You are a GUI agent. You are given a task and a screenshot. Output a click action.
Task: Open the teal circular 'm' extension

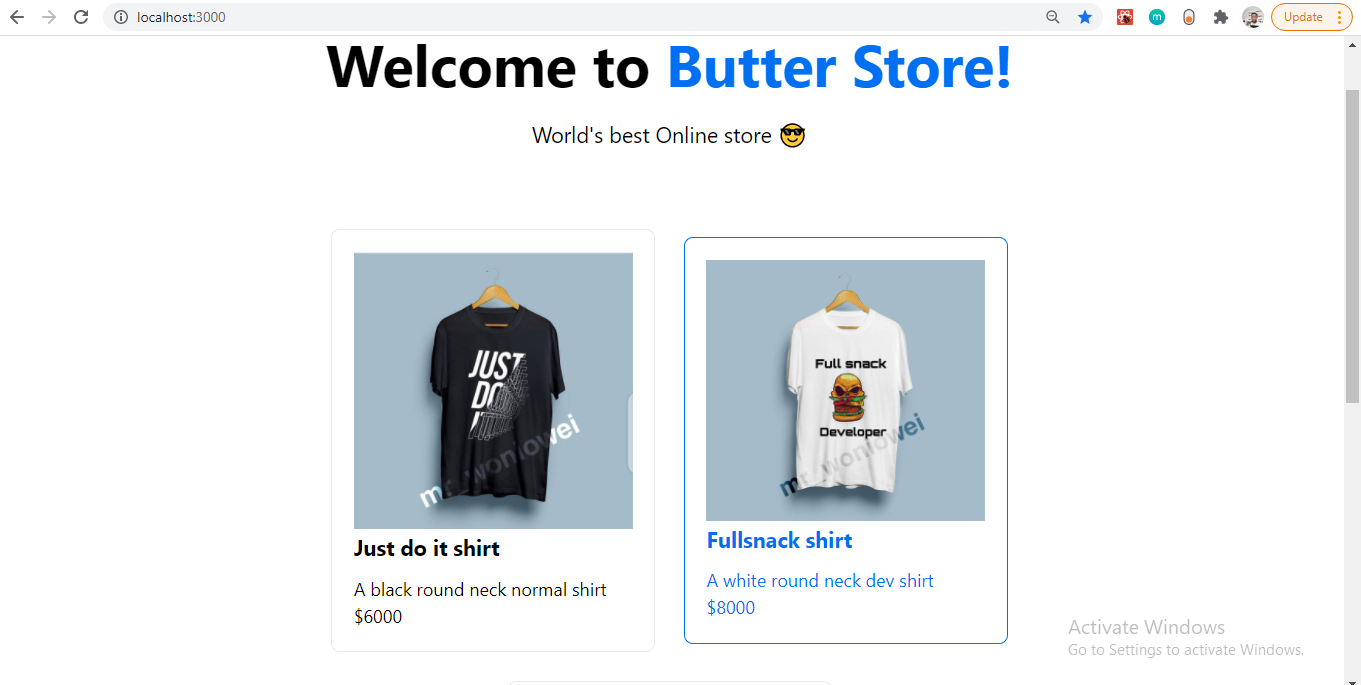[1157, 17]
